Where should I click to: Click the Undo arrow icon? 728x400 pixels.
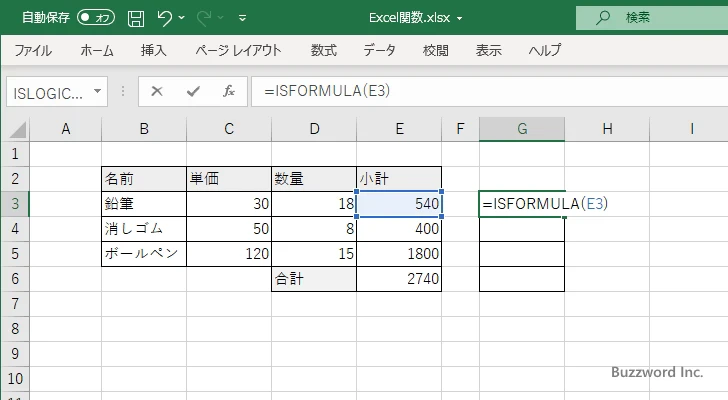164,18
